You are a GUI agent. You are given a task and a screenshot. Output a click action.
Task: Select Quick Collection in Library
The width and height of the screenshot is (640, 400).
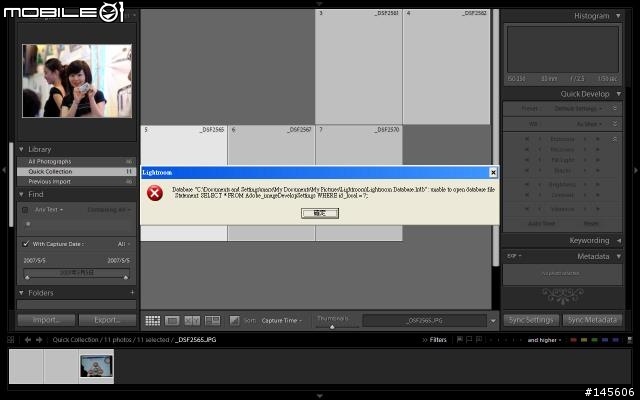[76, 171]
